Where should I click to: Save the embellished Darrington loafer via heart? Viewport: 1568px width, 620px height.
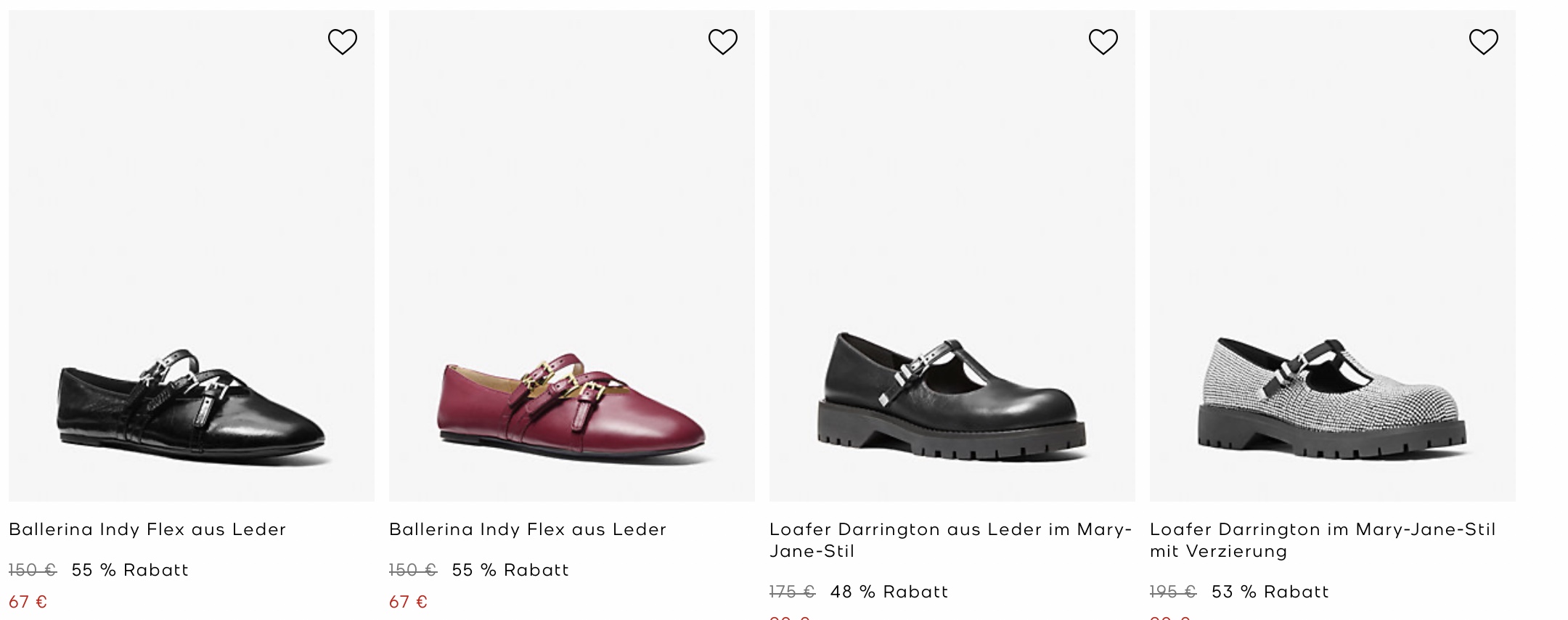pos(1484,41)
